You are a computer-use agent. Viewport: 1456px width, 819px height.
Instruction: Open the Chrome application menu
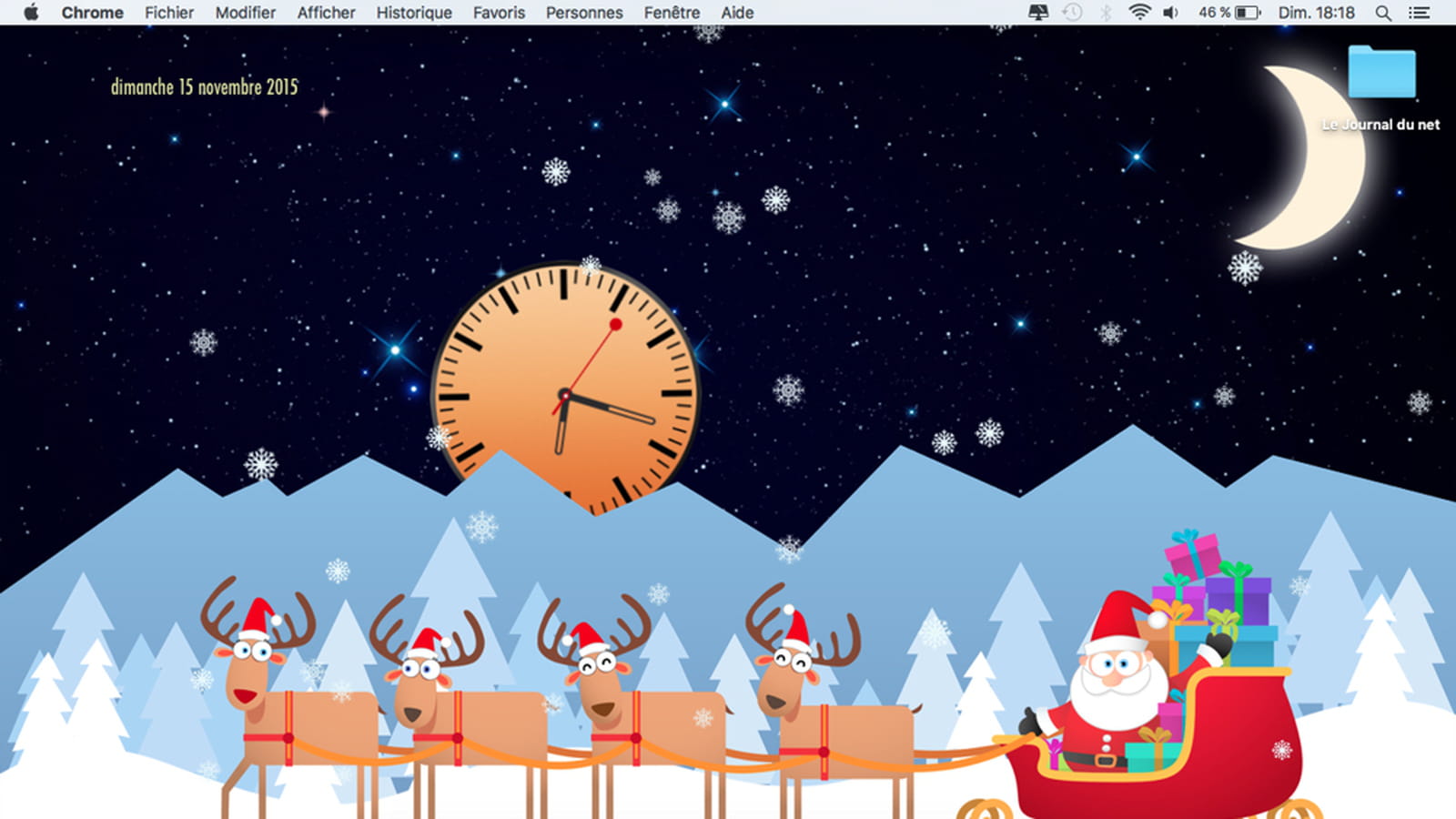tap(92, 13)
